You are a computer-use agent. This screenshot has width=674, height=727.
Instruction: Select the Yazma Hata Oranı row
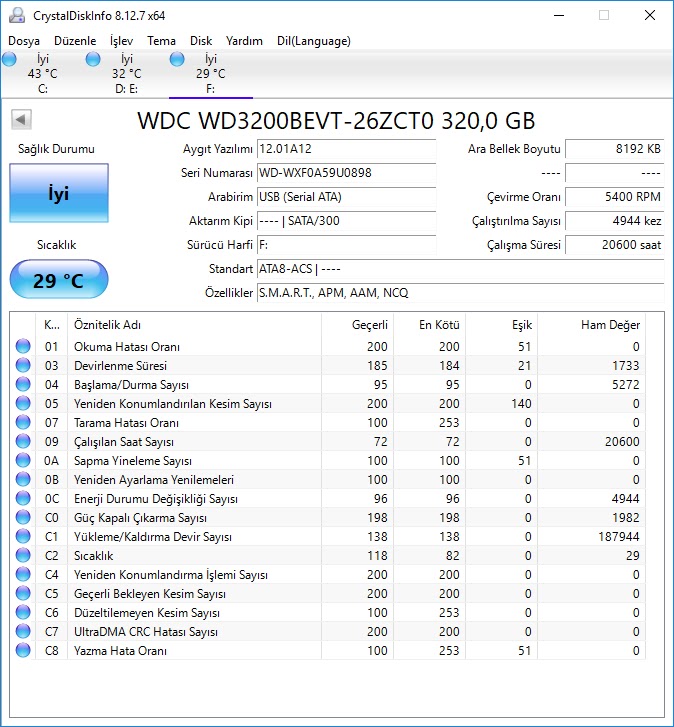[x=328, y=650]
